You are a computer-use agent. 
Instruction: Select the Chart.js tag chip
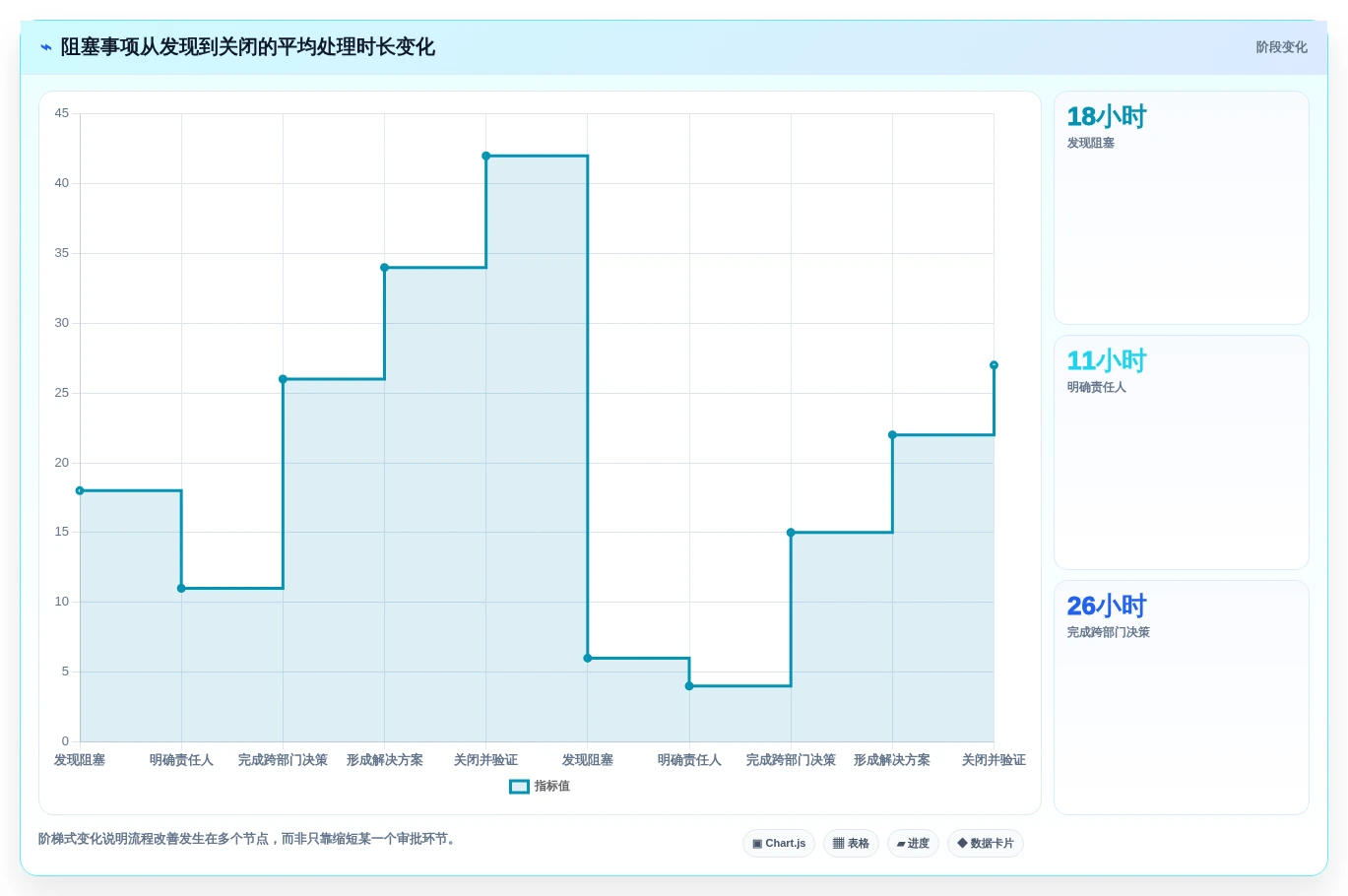(779, 844)
